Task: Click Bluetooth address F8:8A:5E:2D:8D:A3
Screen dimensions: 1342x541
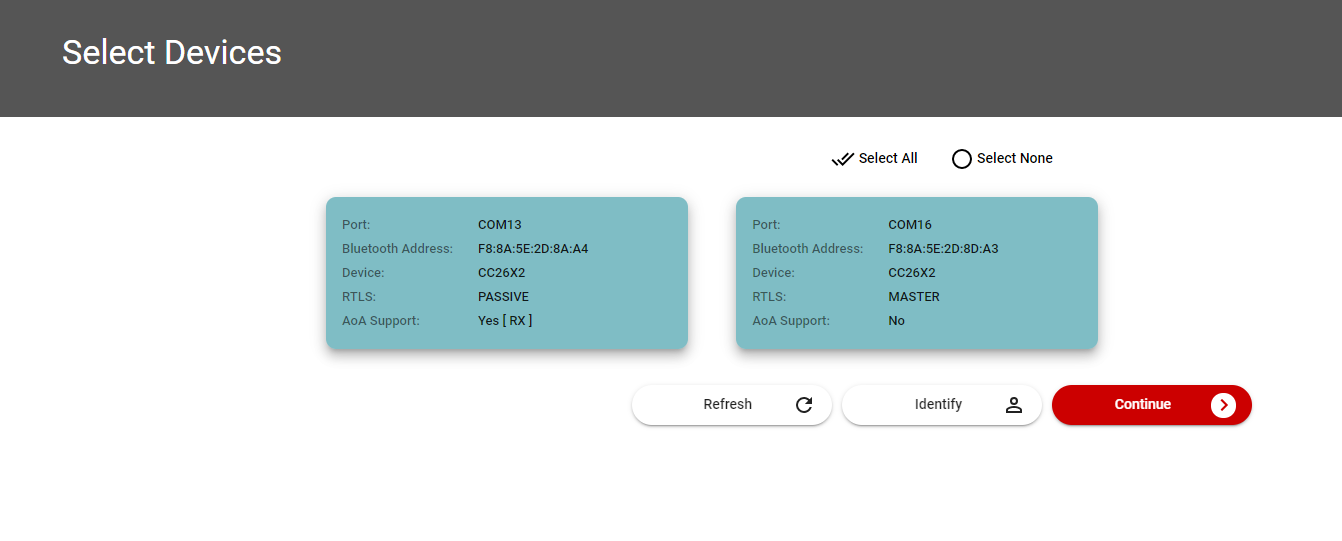Action: [x=943, y=249]
